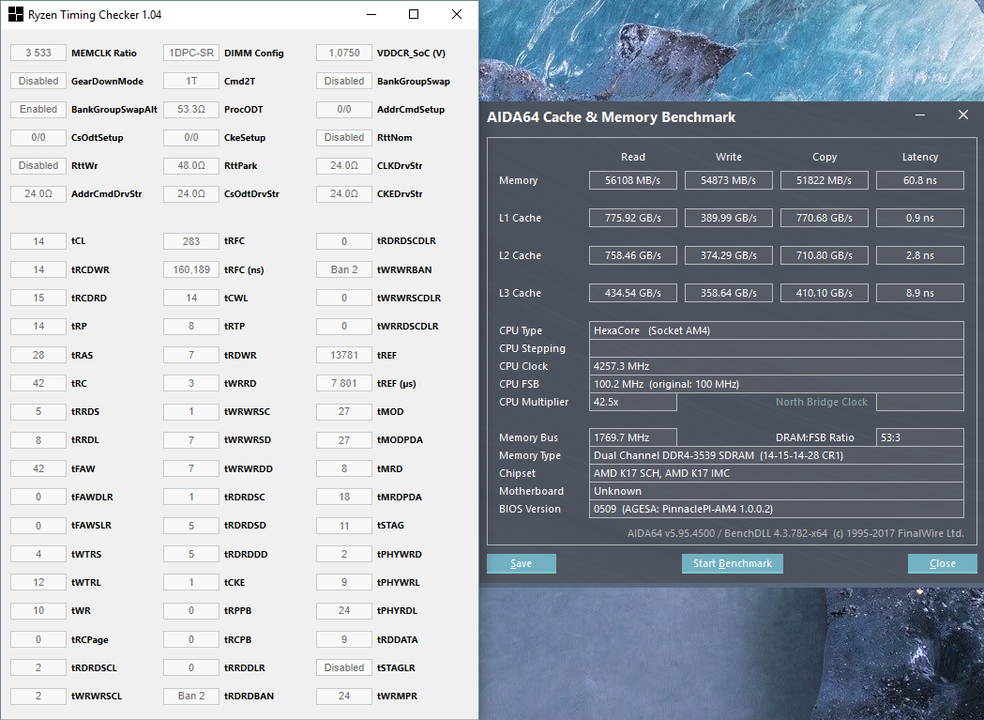Screen dimensions: 984x720
Task: Click the tREF value 13781 field
Action: (x=345, y=355)
